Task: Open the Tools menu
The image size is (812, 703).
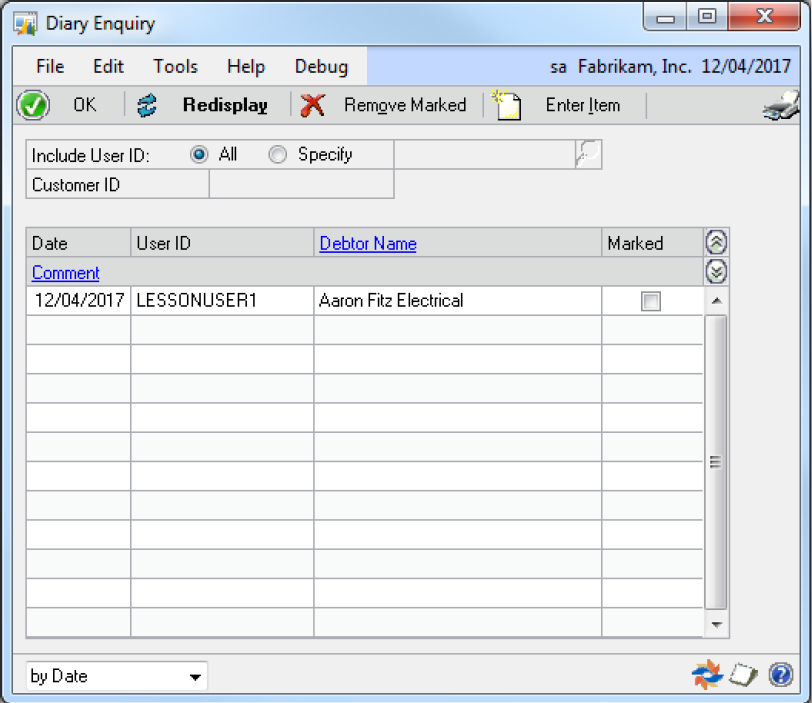Action: tap(175, 67)
